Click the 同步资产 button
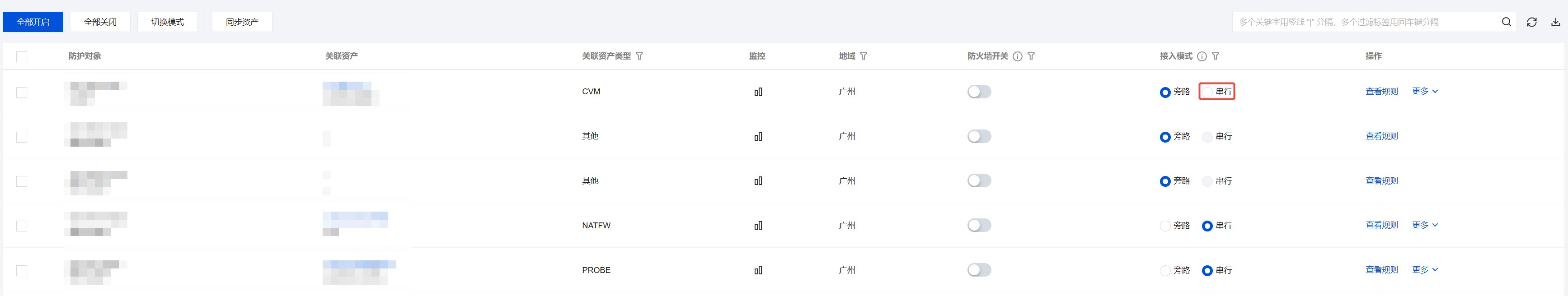The image size is (1568, 296). [242, 22]
